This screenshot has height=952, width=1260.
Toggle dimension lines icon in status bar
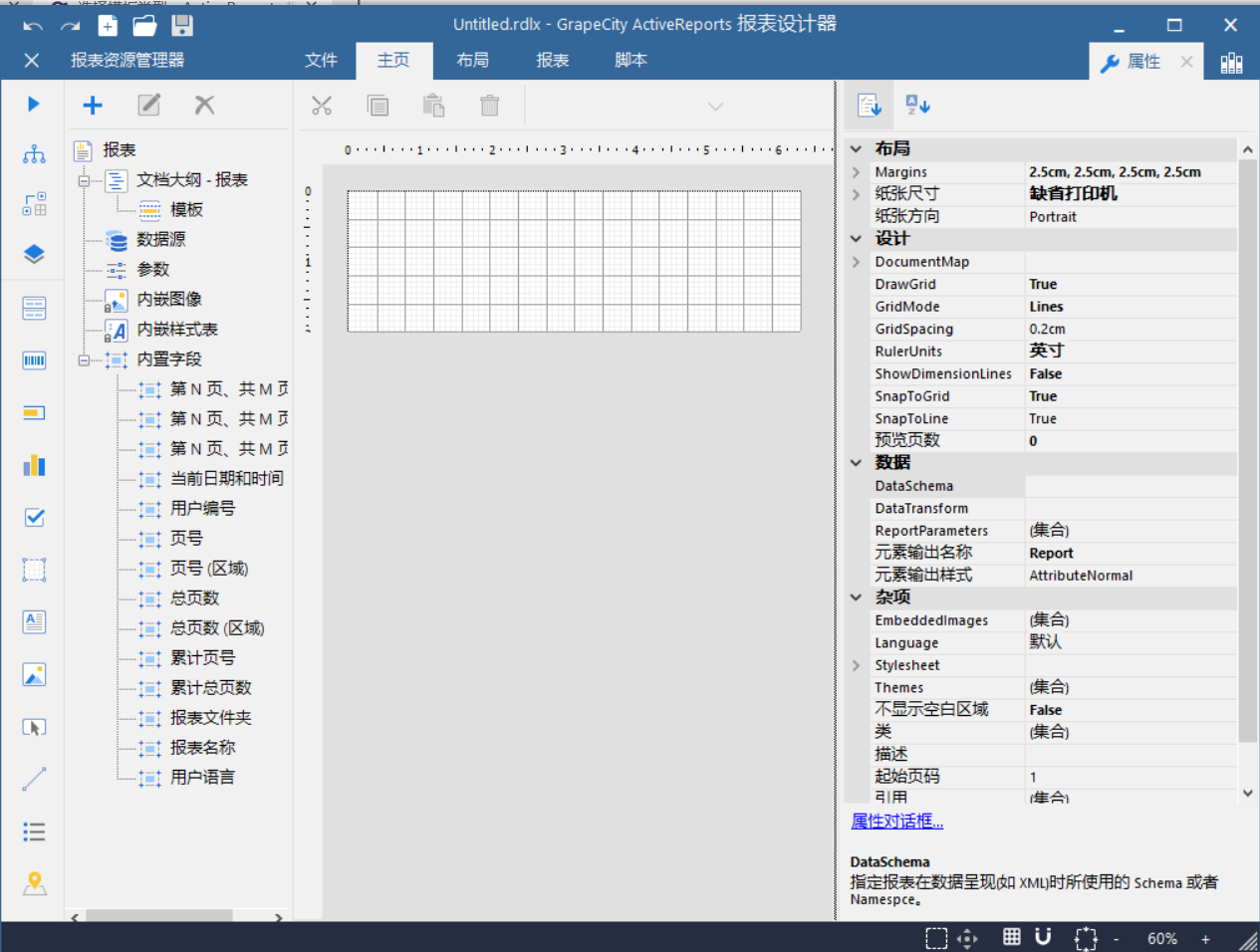[1086, 938]
